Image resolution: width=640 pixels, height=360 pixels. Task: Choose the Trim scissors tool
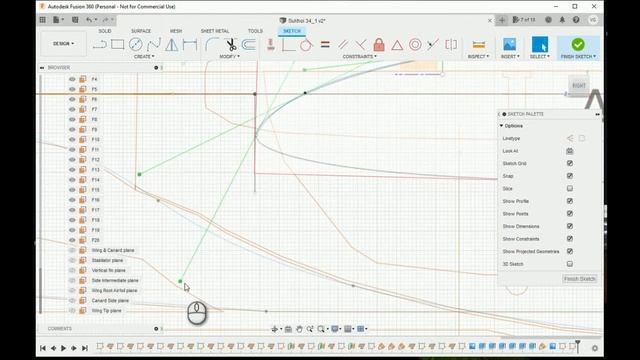231,44
